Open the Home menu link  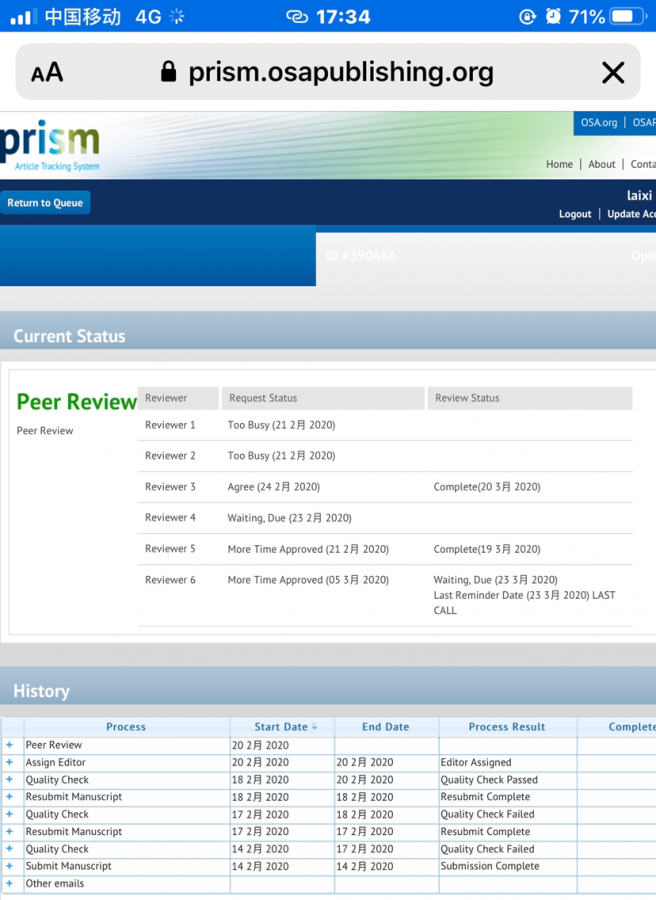pos(559,164)
